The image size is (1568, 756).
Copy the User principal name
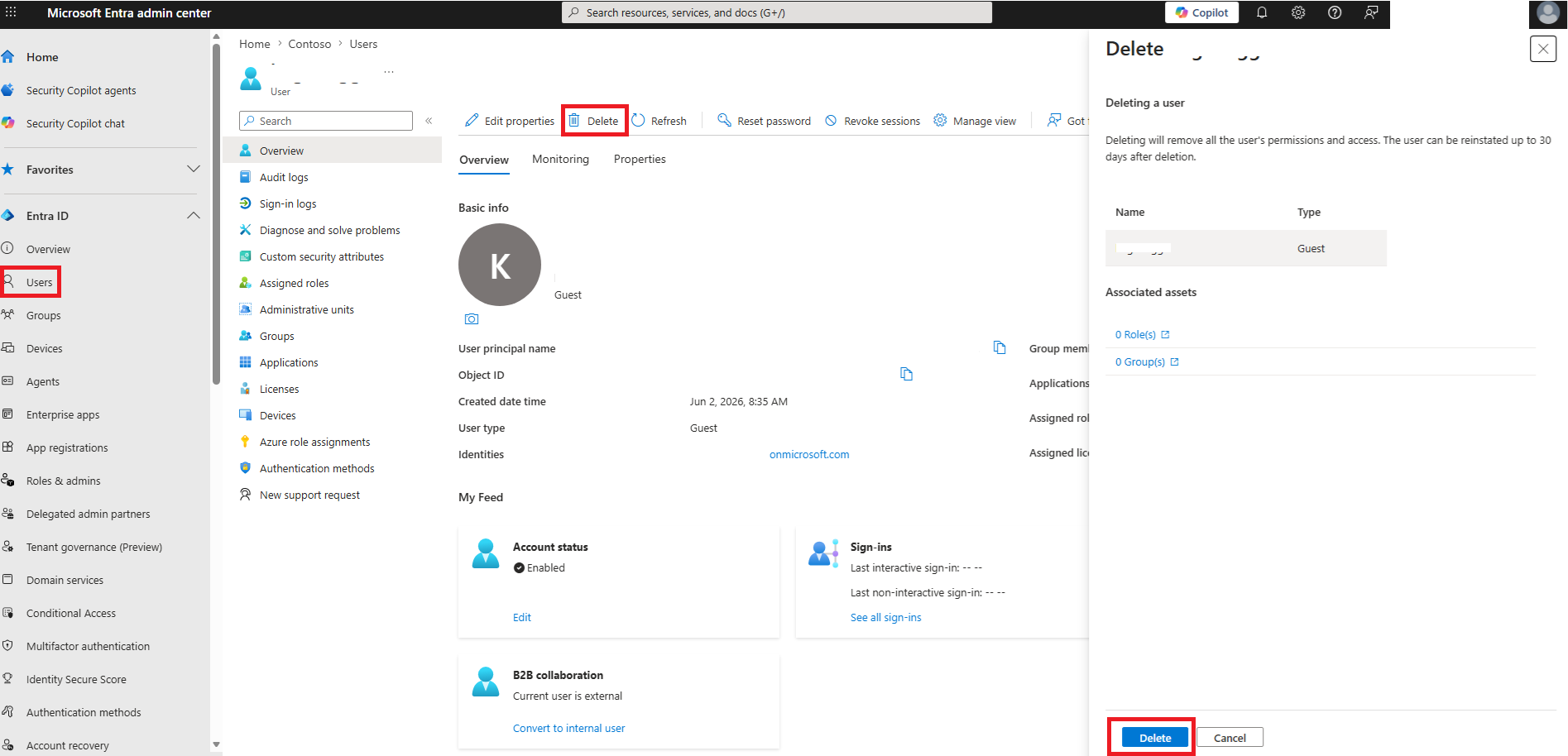pos(1000,347)
